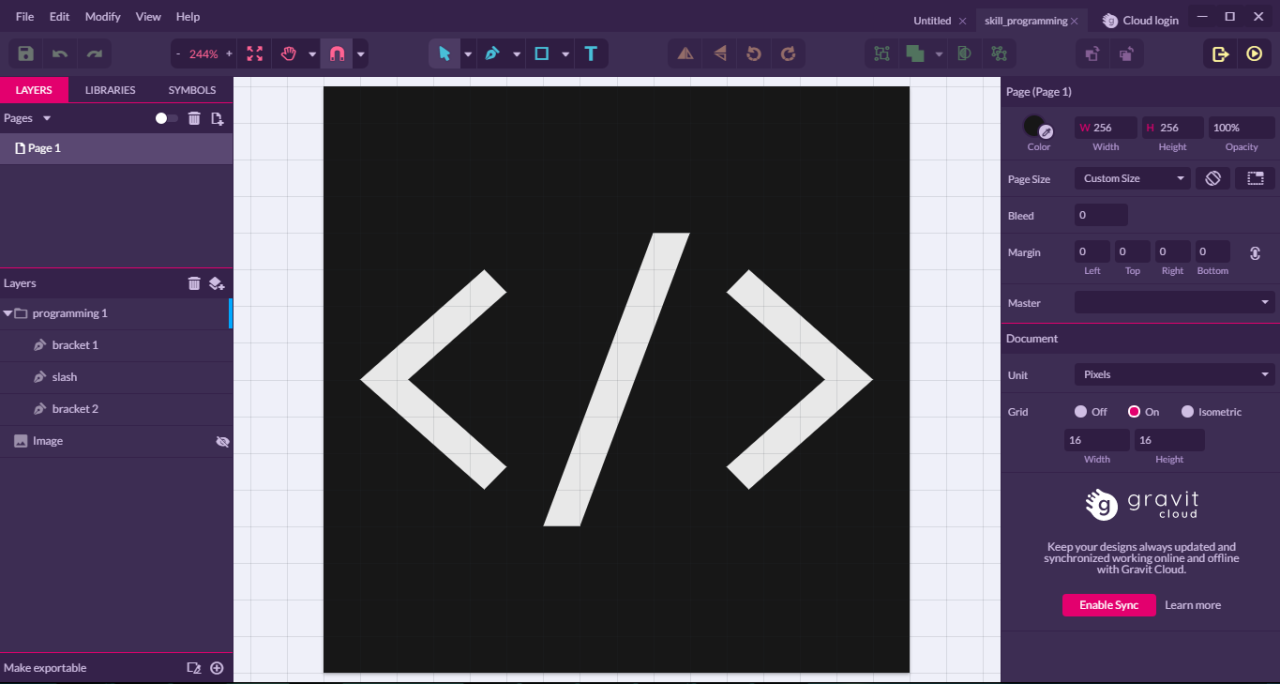Collapse the programming 1 layer group

[x=8, y=312]
